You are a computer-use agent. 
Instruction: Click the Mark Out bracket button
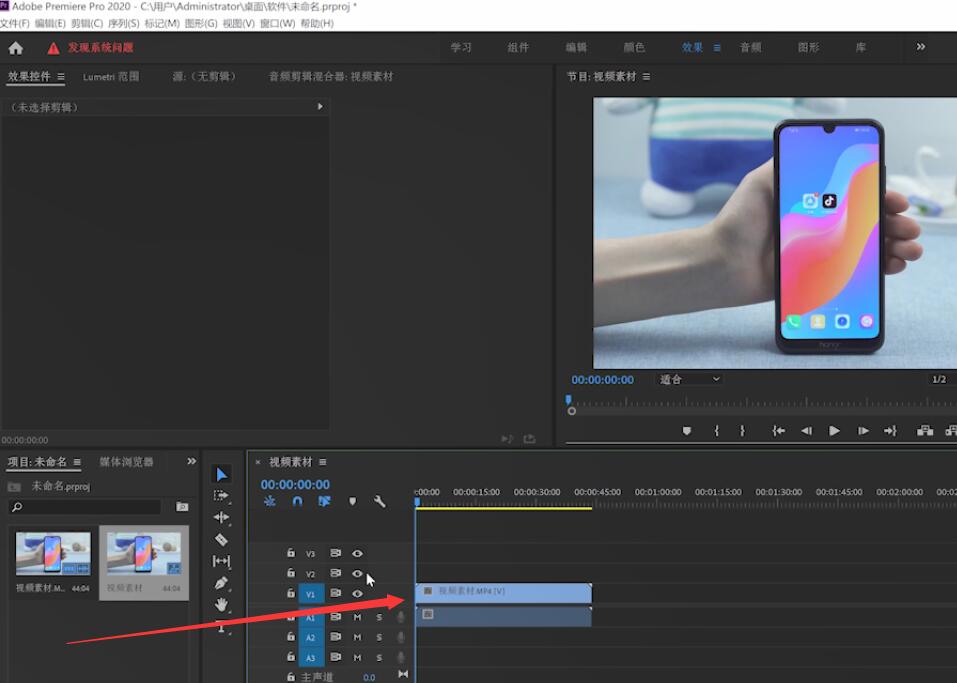point(742,431)
